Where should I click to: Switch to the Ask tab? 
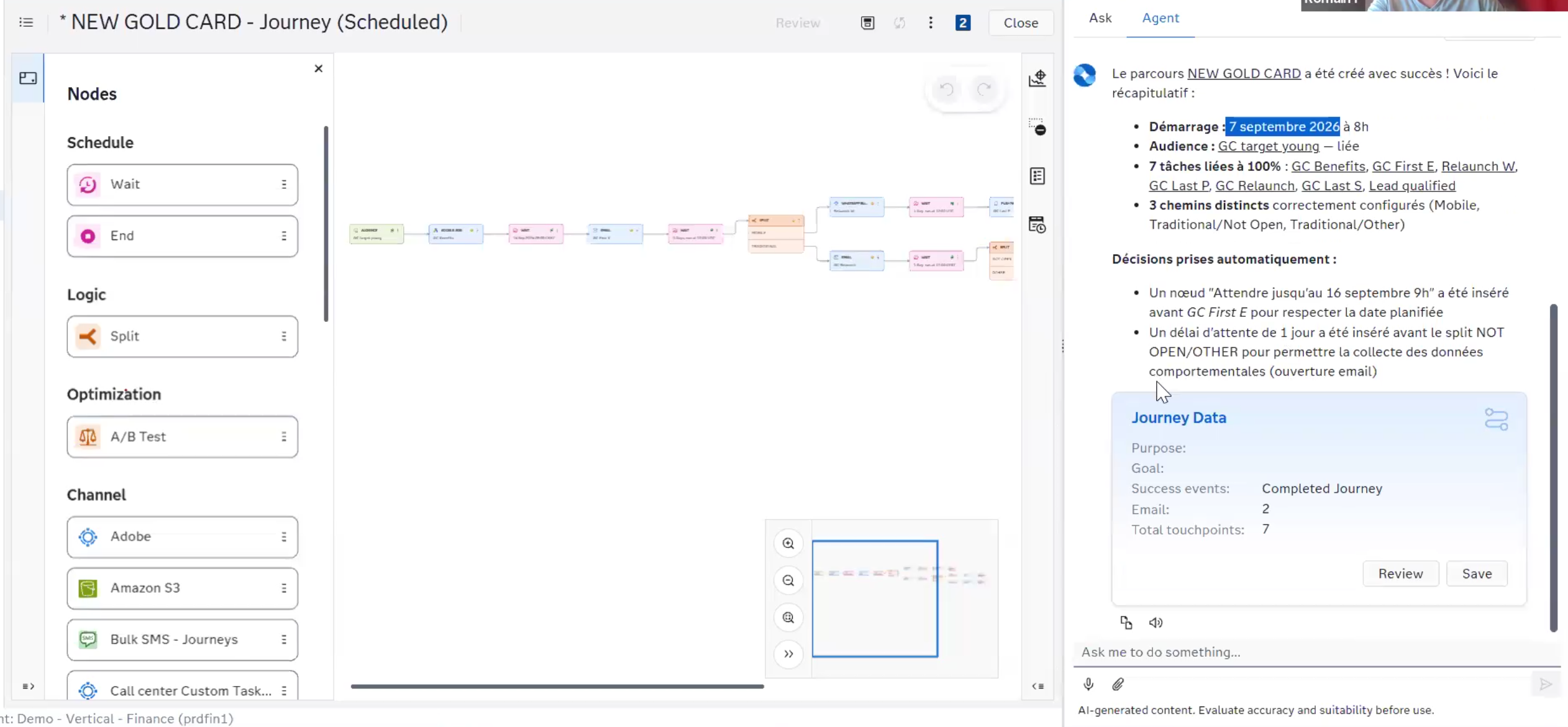click(x=1100, y=18)
